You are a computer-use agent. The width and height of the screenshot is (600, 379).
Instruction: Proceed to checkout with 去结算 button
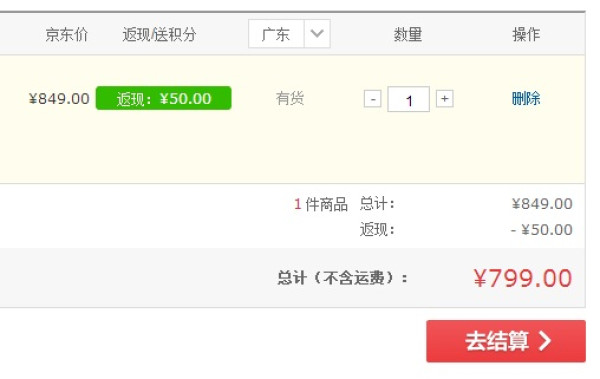[x=506, y=341]
